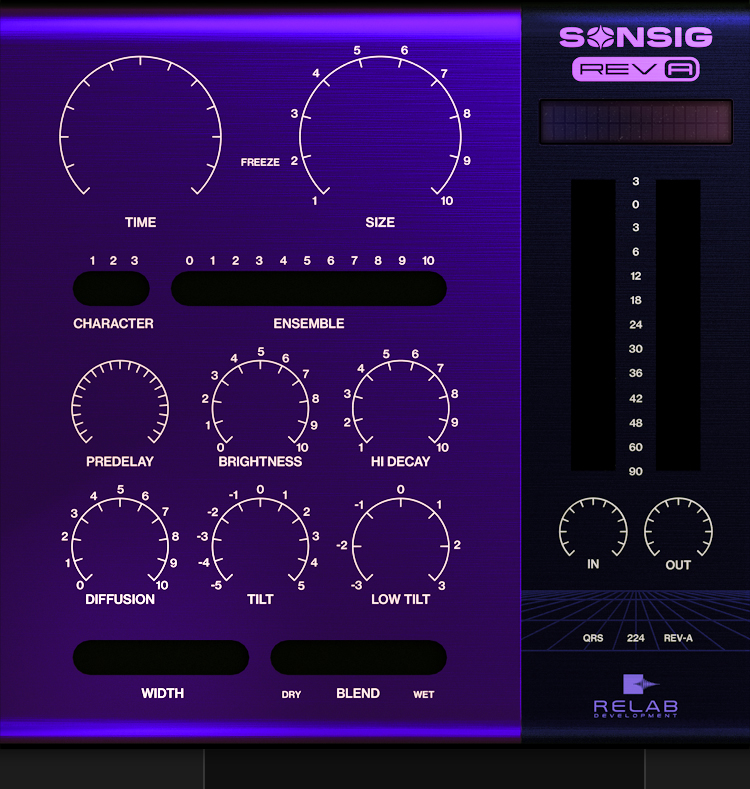The image size is (750, 789).
Task: Click the Tilt knob
Action: pos(260,546)
